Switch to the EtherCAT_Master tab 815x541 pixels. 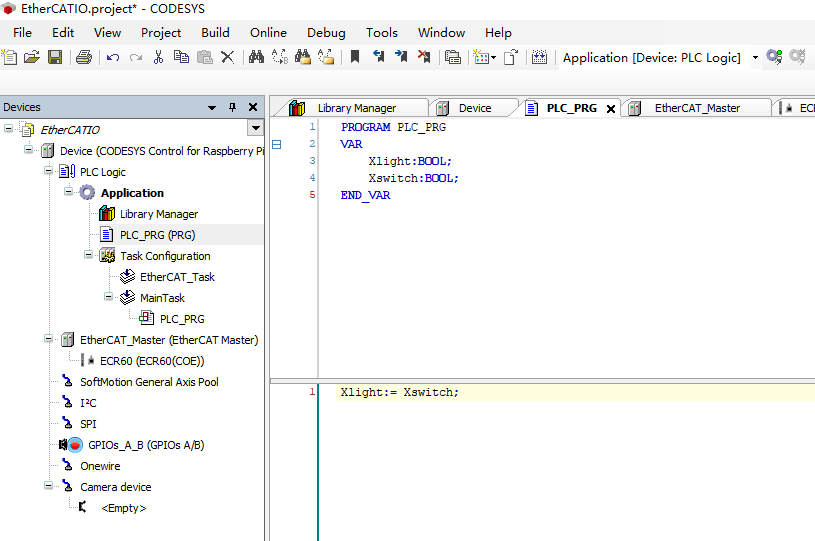[696, 108]
